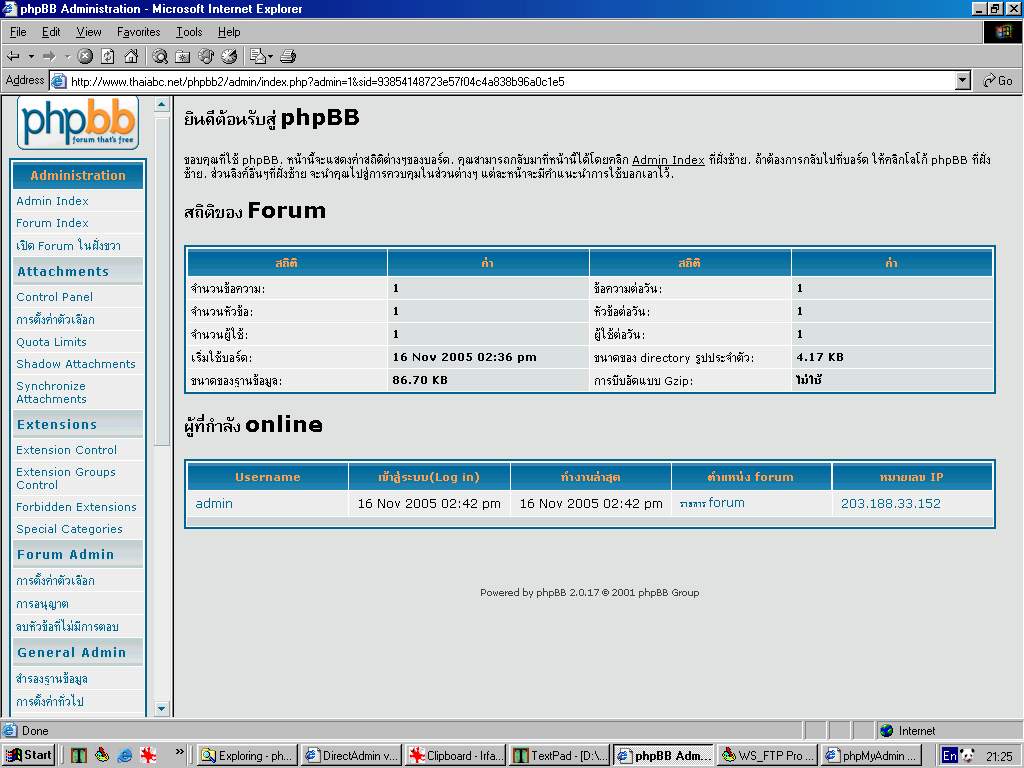Open the Back button history dropdown arrow
The height and width of the screenshot is (768, 1024).
(x=31, y=56)
